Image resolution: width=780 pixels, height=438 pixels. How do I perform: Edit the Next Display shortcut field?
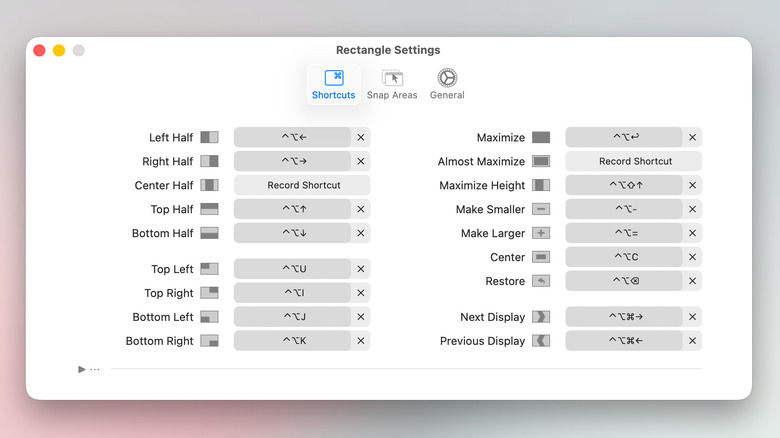[x=624, y=317]
